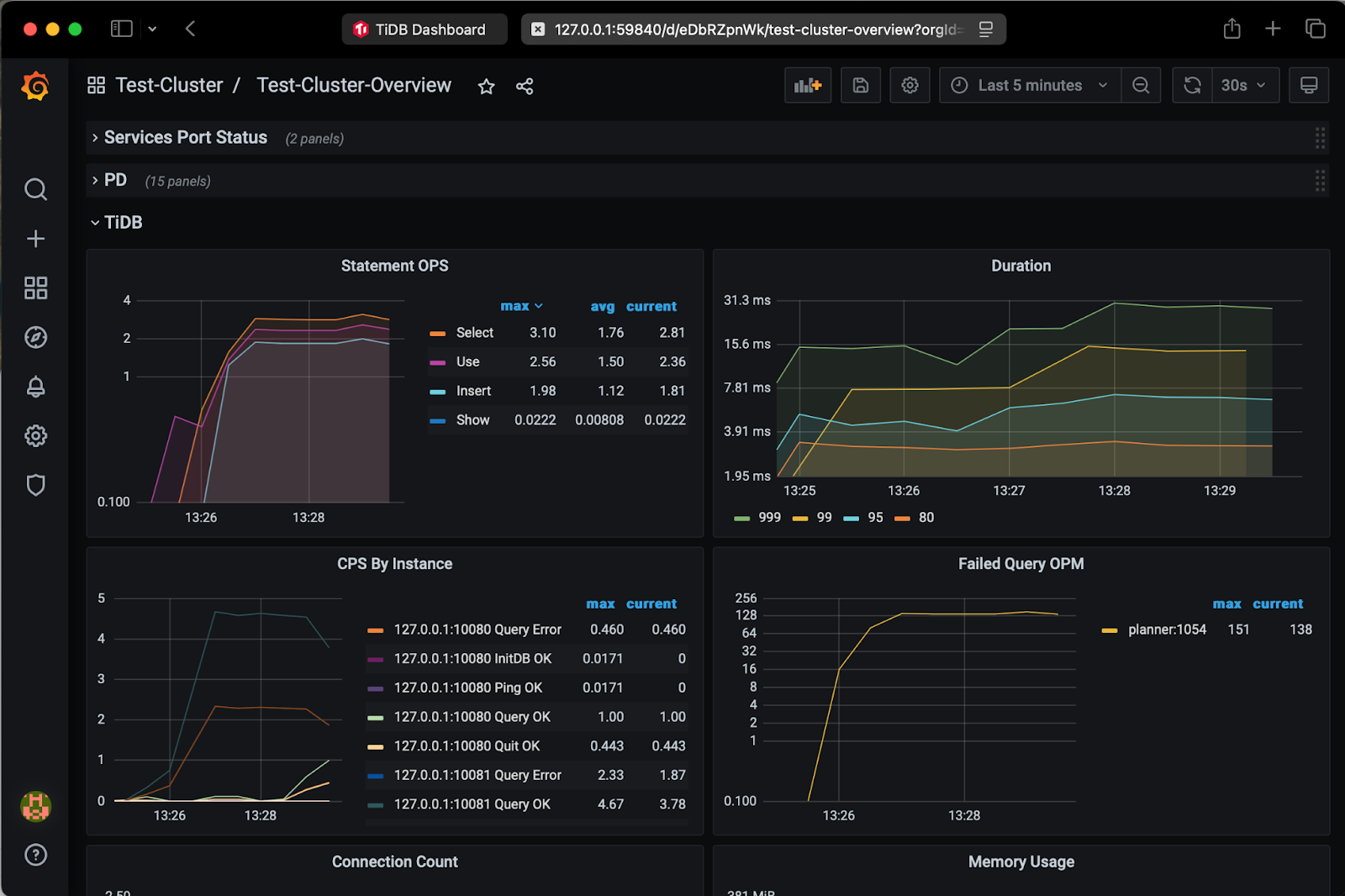Open the 30s refresh interval dropdown
The image size is (1345, 896).
[x=1245, y=85]
